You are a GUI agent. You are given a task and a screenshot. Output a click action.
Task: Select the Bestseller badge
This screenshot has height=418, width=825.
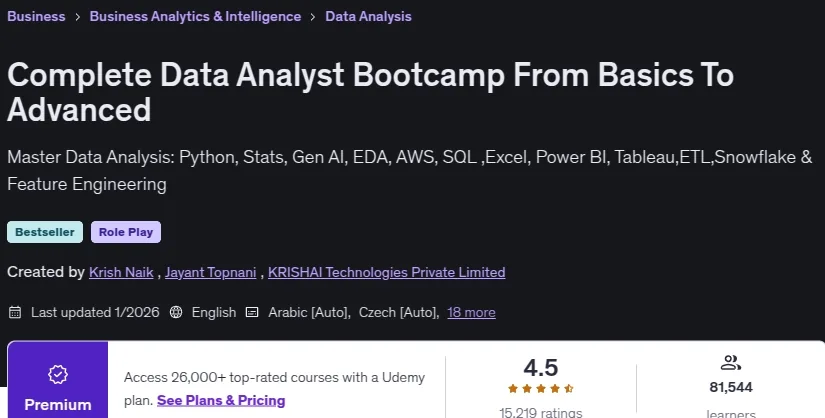tap(45, 232)
